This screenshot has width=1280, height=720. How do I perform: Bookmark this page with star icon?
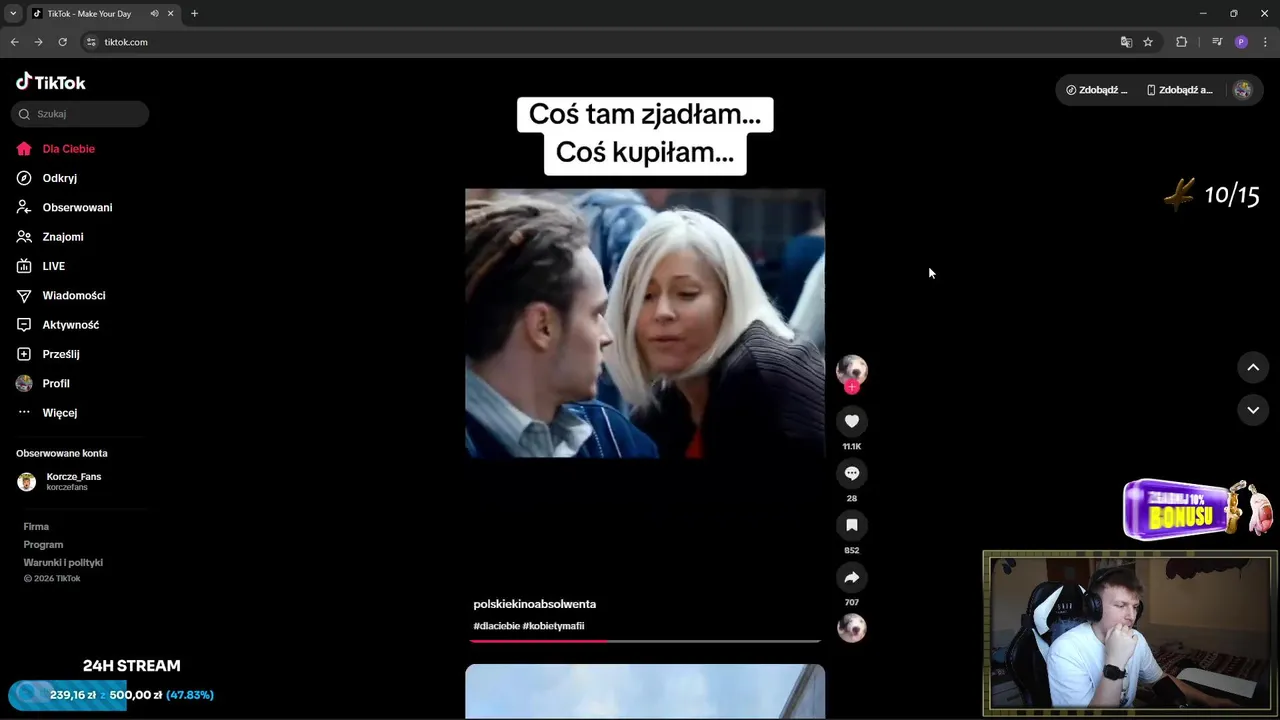tap(1148, 42)
